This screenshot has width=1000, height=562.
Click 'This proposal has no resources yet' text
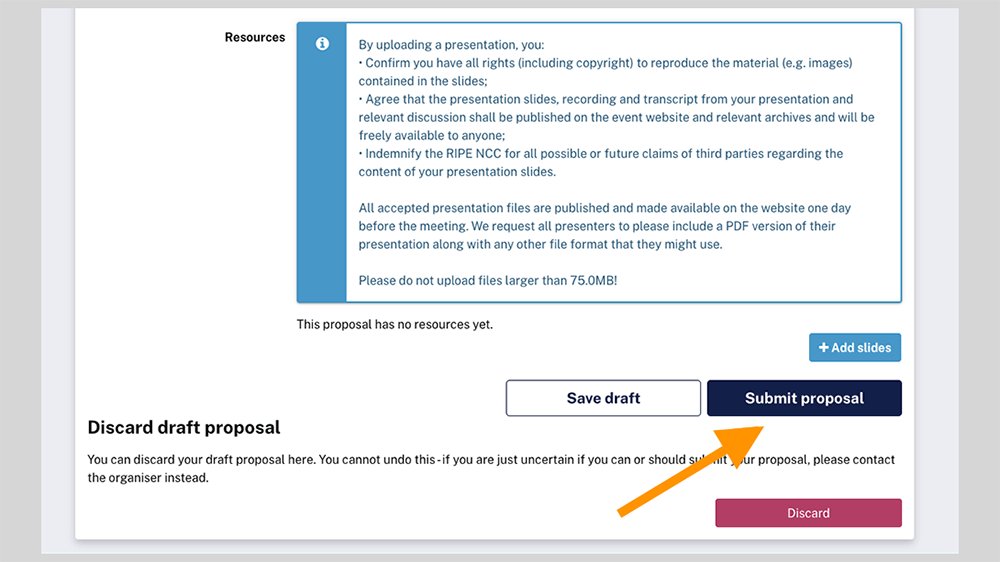tap(395, 324)
